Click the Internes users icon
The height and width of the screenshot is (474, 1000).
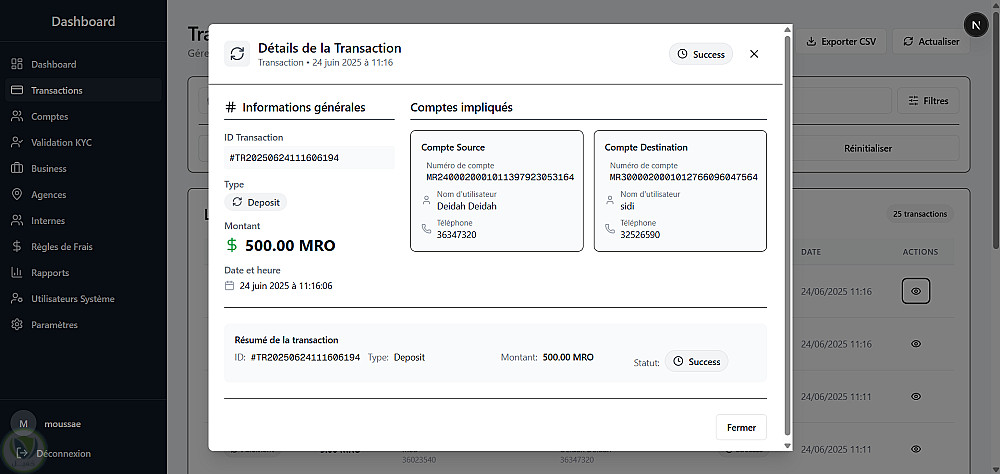coord(17,220)
